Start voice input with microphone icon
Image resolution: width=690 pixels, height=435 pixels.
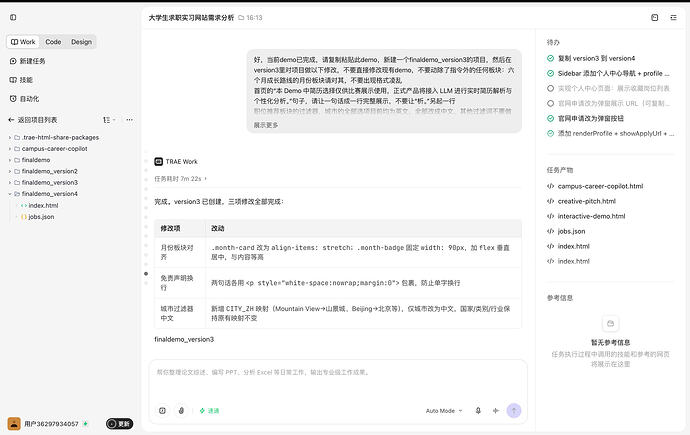tap(478, 410)
